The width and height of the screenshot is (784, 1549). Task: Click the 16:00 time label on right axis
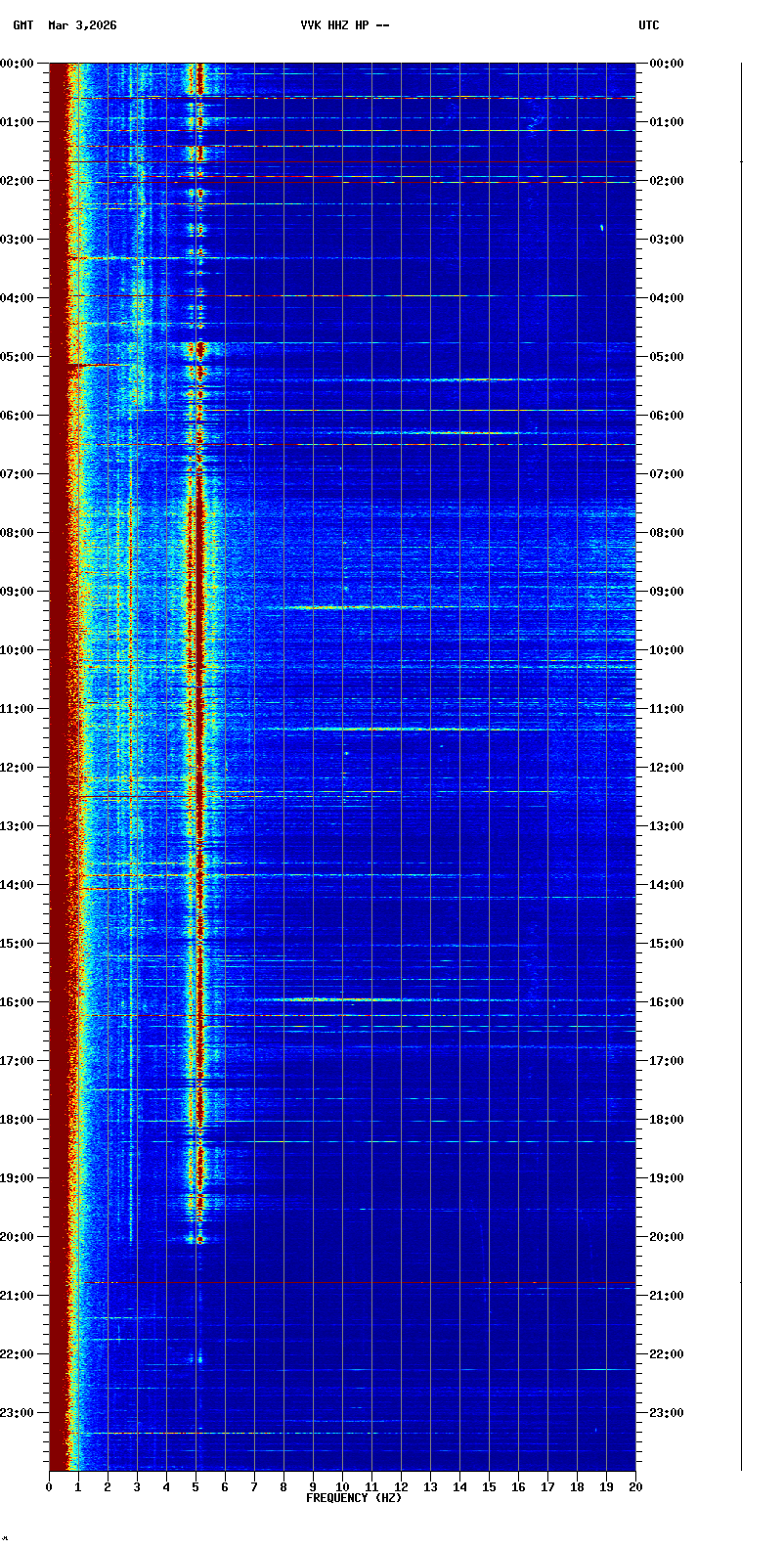667,1002
